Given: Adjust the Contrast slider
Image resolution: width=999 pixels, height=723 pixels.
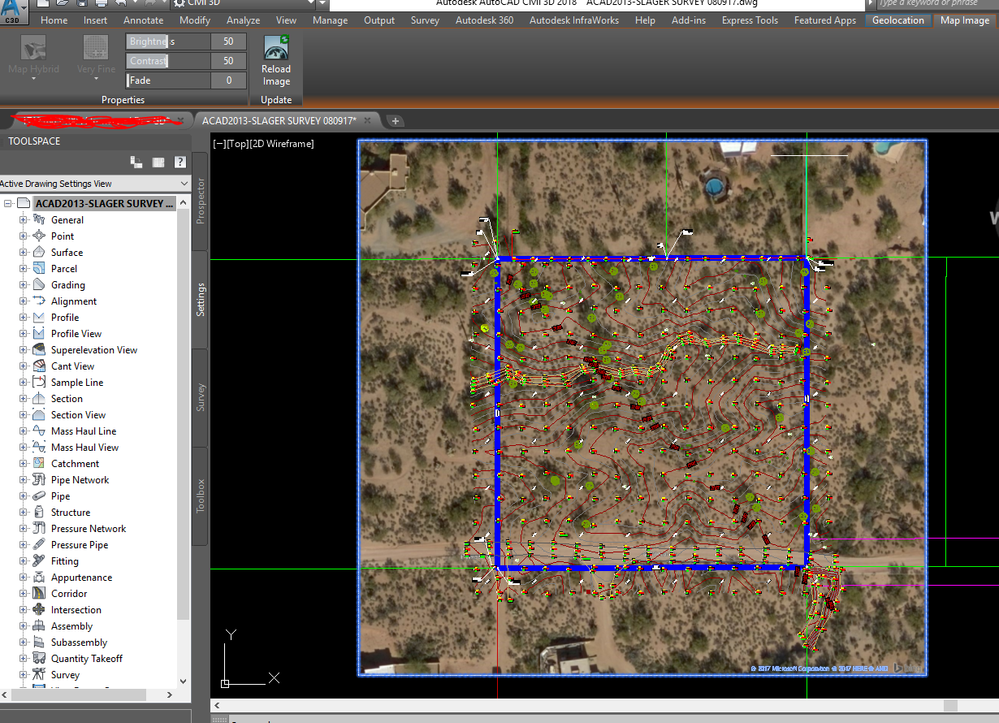Looking at the screenshot, I should (168, 61).
